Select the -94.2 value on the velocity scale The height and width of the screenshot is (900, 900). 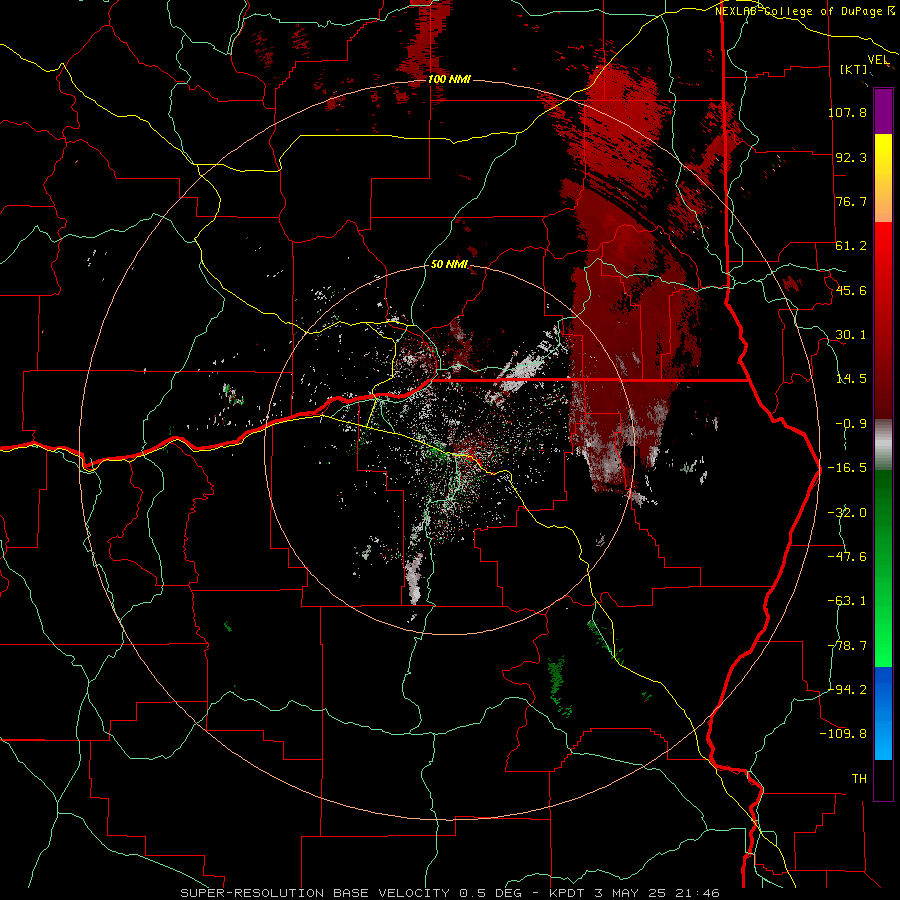(x=847, y=689)
